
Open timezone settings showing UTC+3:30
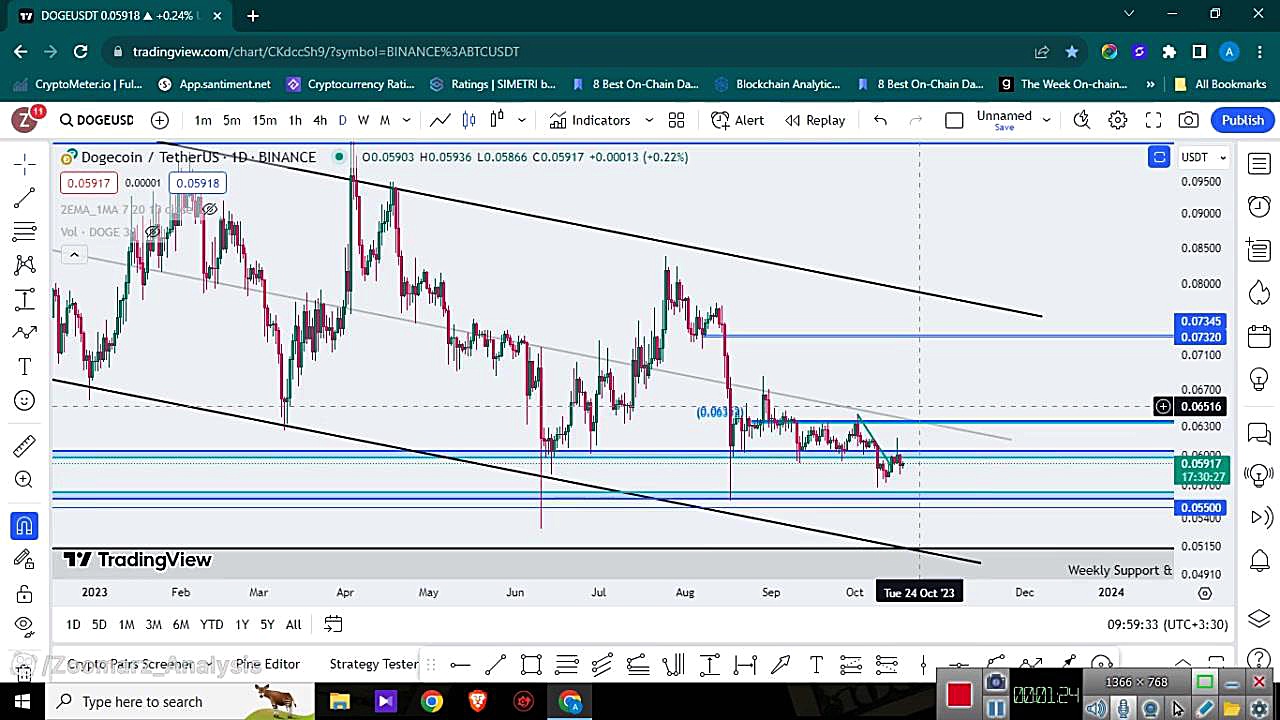pyautogui.click(x=1167, y=624)
